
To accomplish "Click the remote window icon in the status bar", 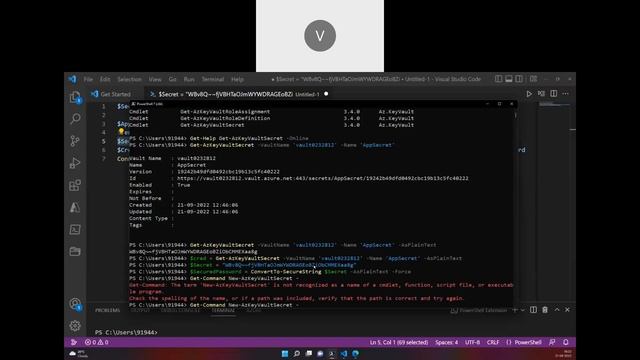I will pyautogui.click(x=74, y=342).
